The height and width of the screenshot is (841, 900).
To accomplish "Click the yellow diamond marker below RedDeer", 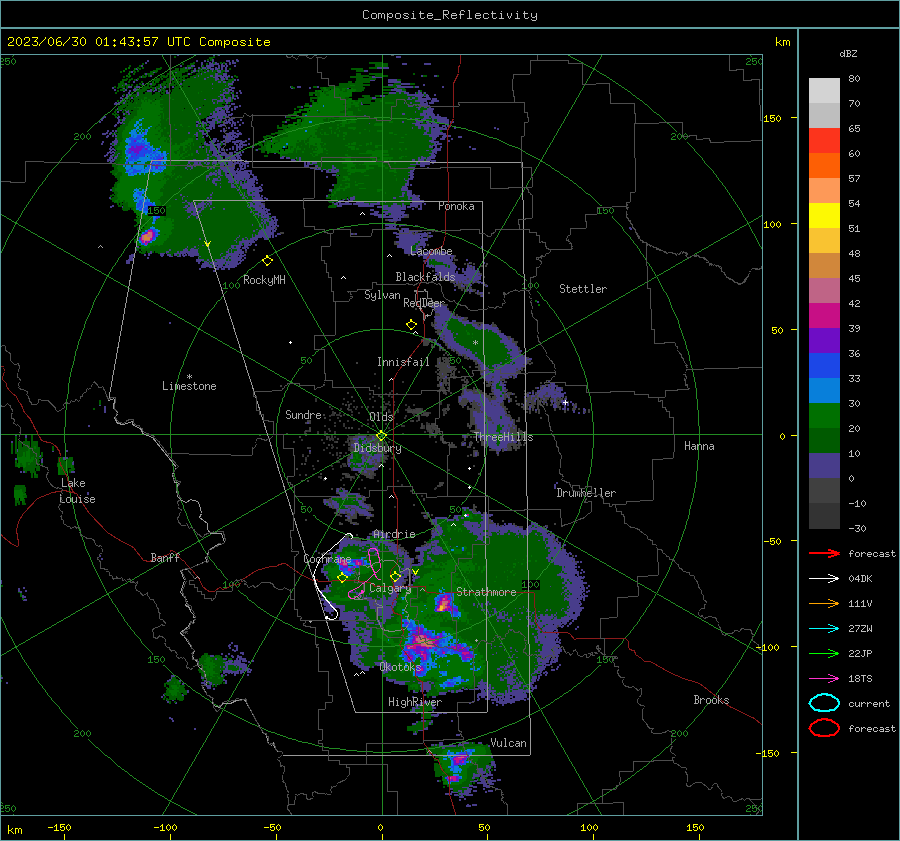I will point(411,324).
